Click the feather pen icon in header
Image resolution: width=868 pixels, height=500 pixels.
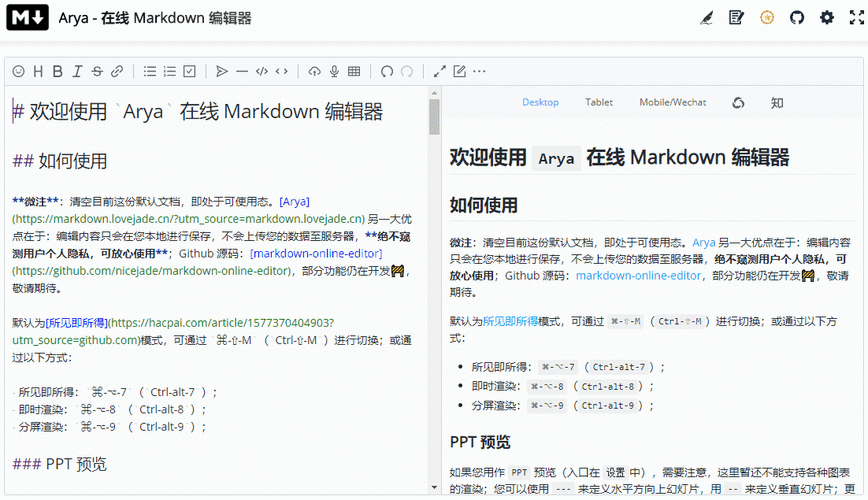pos(706,18)
